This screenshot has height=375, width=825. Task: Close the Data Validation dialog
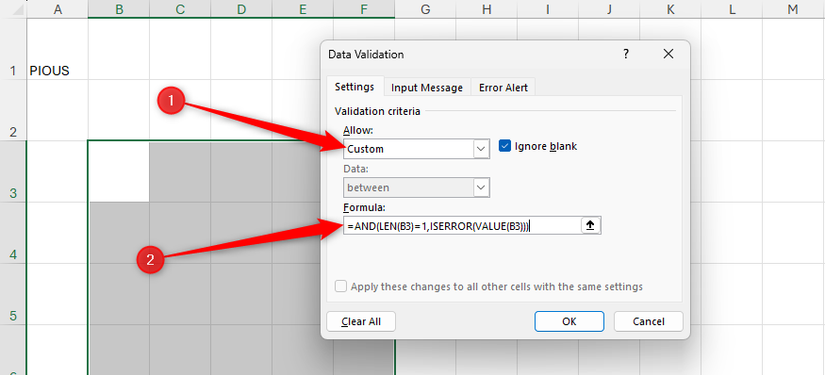click(x=668, y=54)
